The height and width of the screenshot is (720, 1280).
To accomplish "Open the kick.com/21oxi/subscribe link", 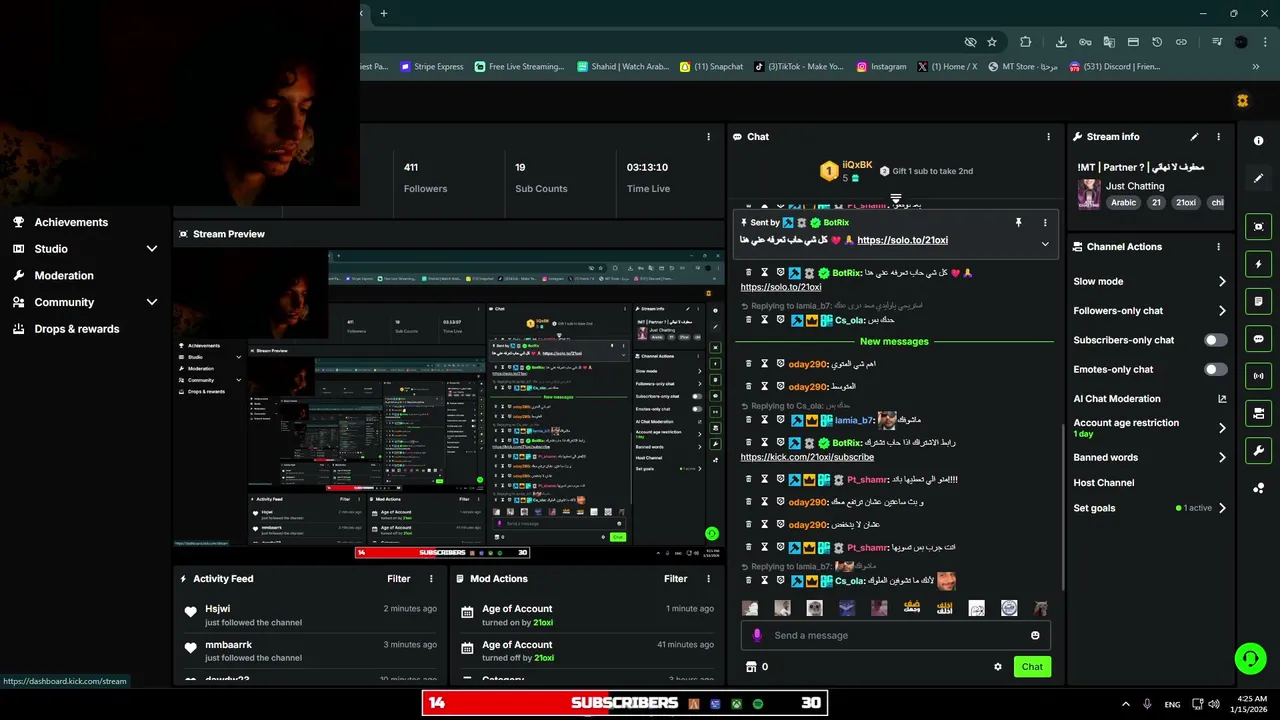I will tap(807, 457).
